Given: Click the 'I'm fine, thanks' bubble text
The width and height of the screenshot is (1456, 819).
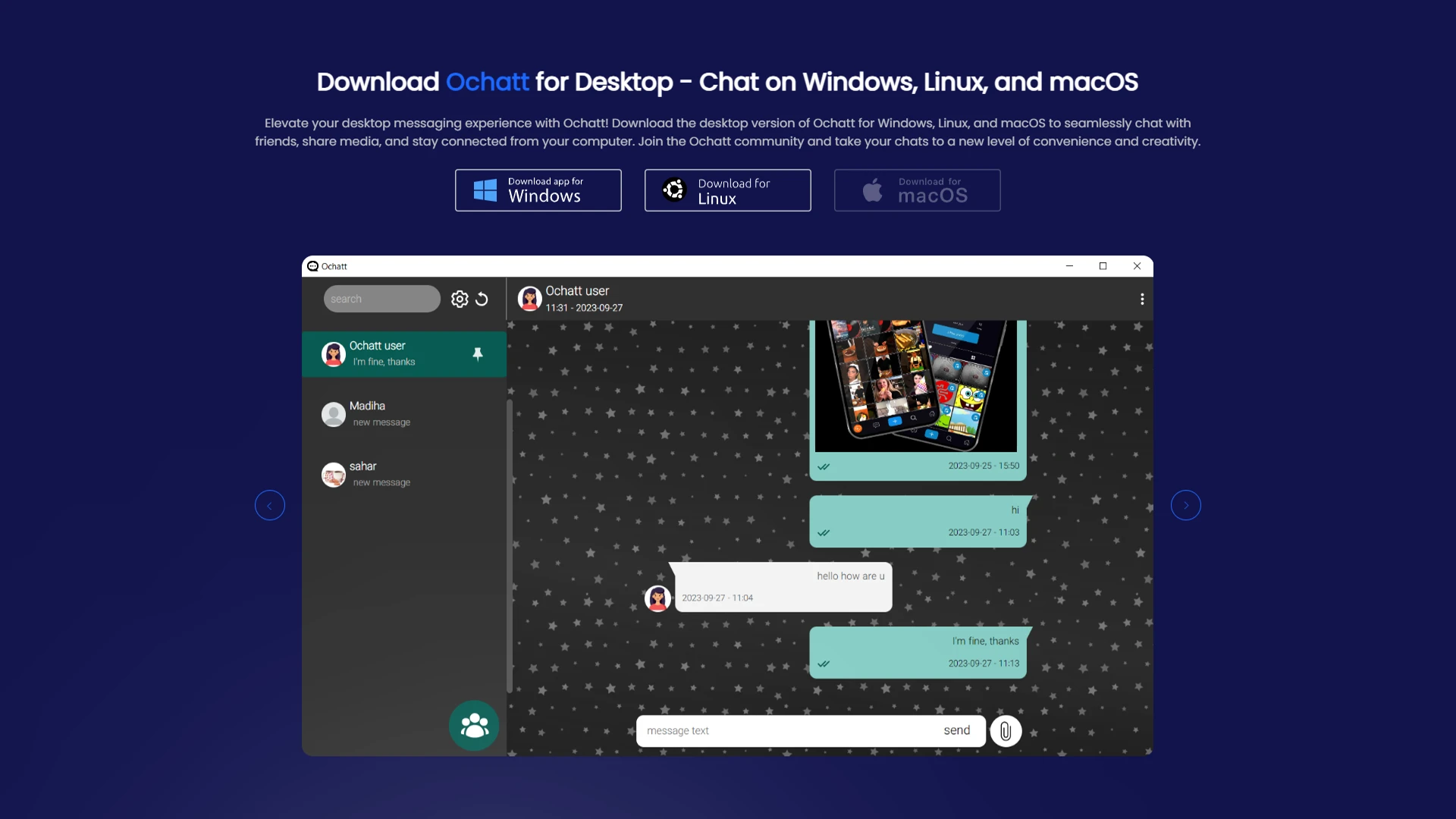Looking at the screenshot, I should click(985, 642).
